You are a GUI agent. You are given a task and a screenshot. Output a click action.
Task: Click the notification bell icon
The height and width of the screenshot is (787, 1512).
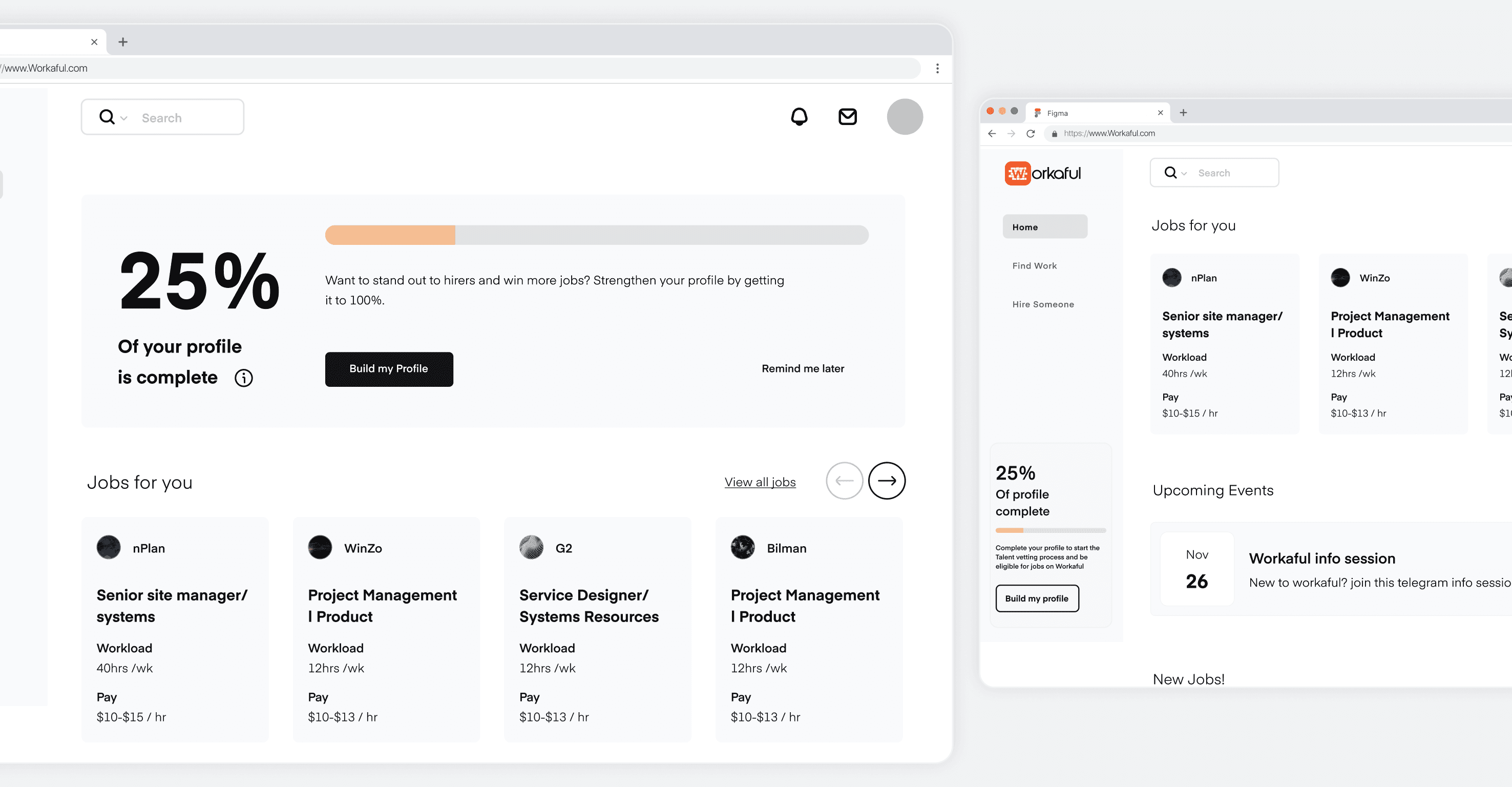click(x=799, y=116)
